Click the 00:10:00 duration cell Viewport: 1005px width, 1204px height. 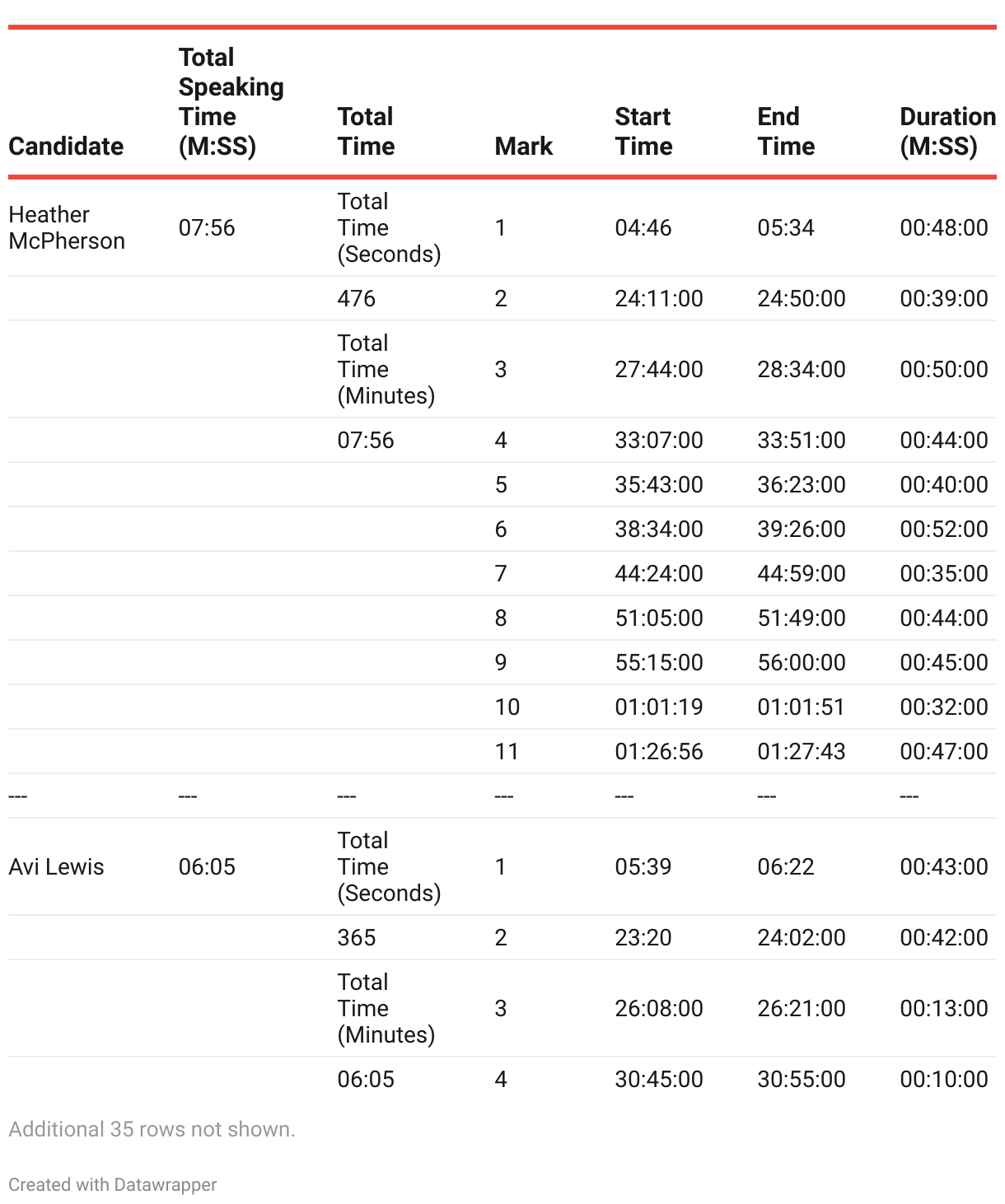point(943,1079)
